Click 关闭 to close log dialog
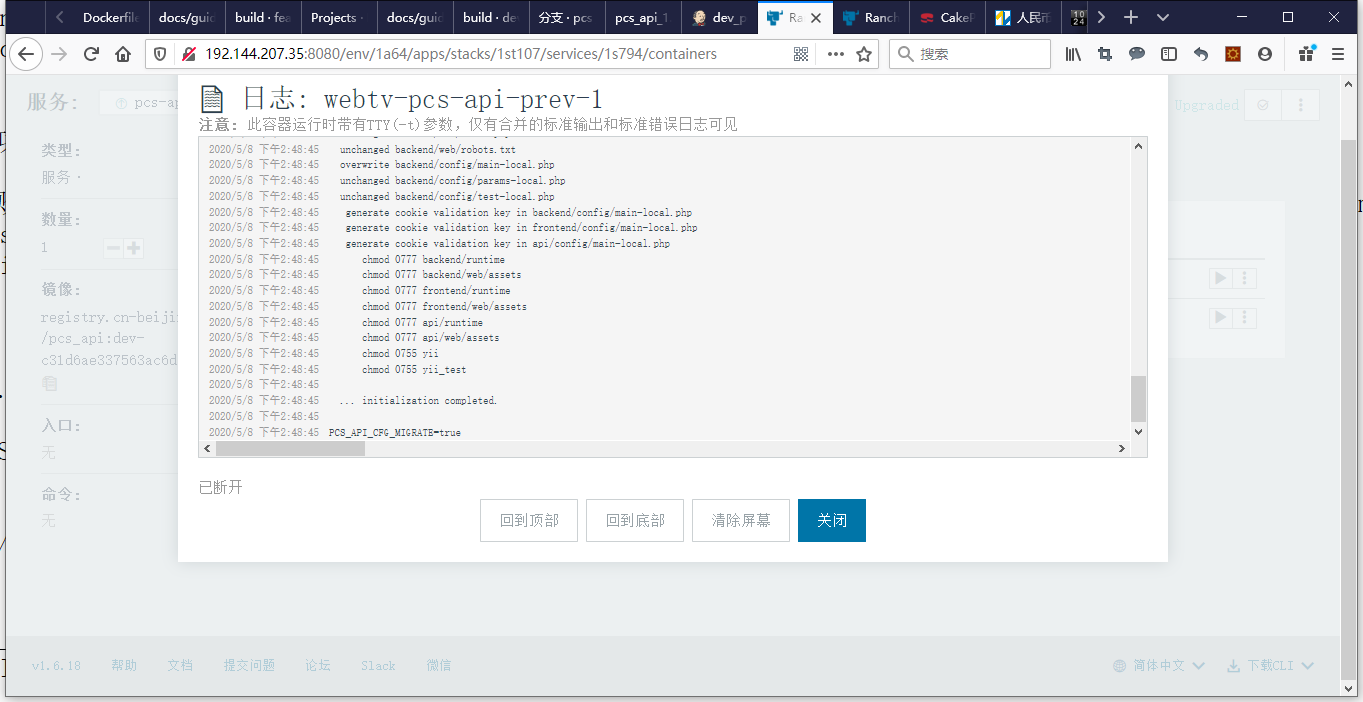 pos(832,521)
